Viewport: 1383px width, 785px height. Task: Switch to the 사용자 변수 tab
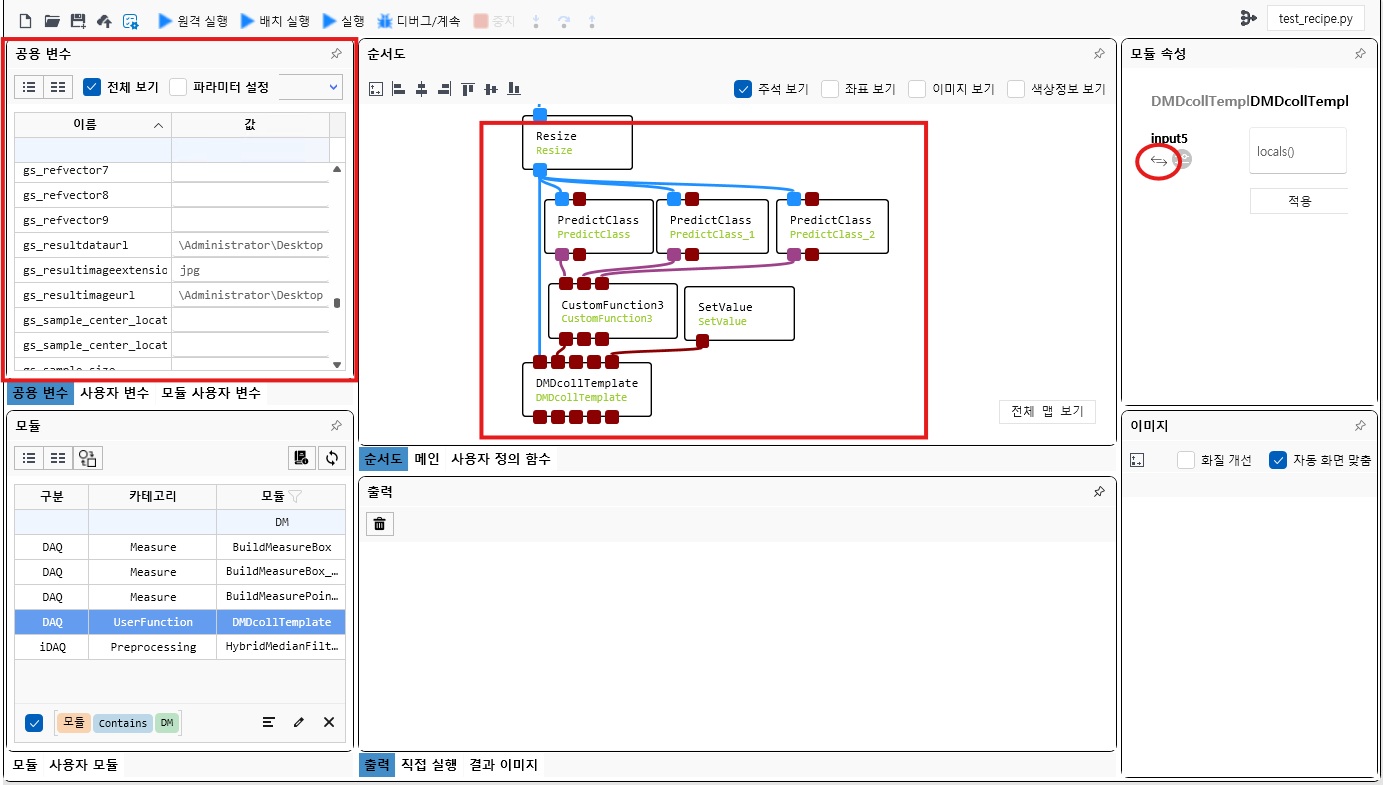tap(115, 393)
